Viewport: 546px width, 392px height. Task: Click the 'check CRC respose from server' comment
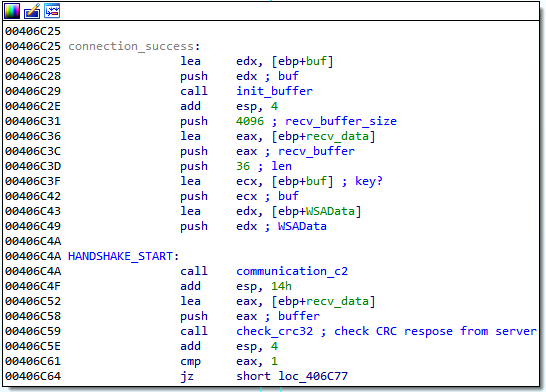435,331
